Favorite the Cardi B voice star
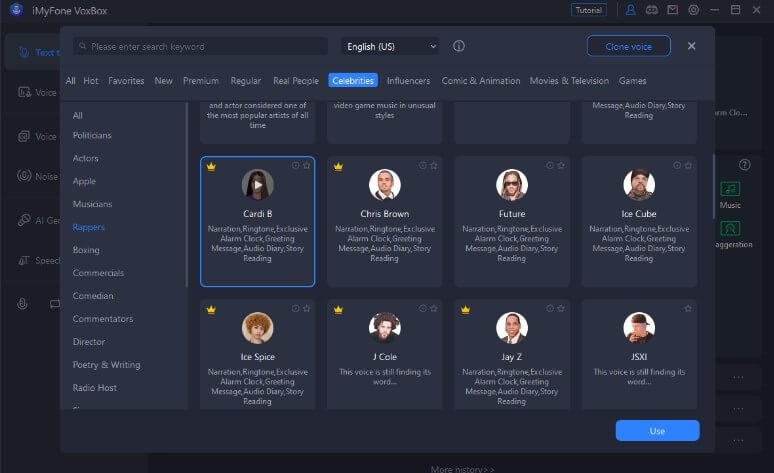This screenshot has height=473, width=774. coord(307,165)
